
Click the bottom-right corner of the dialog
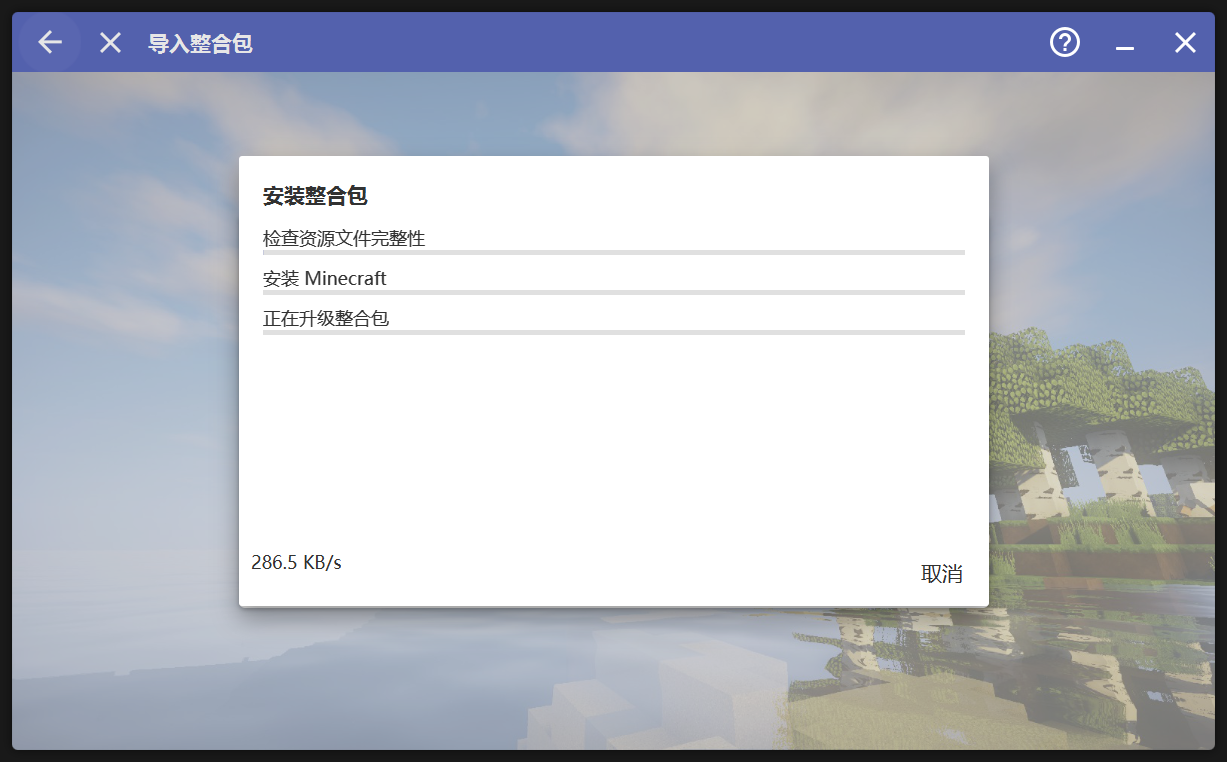(x=980, y=600)
